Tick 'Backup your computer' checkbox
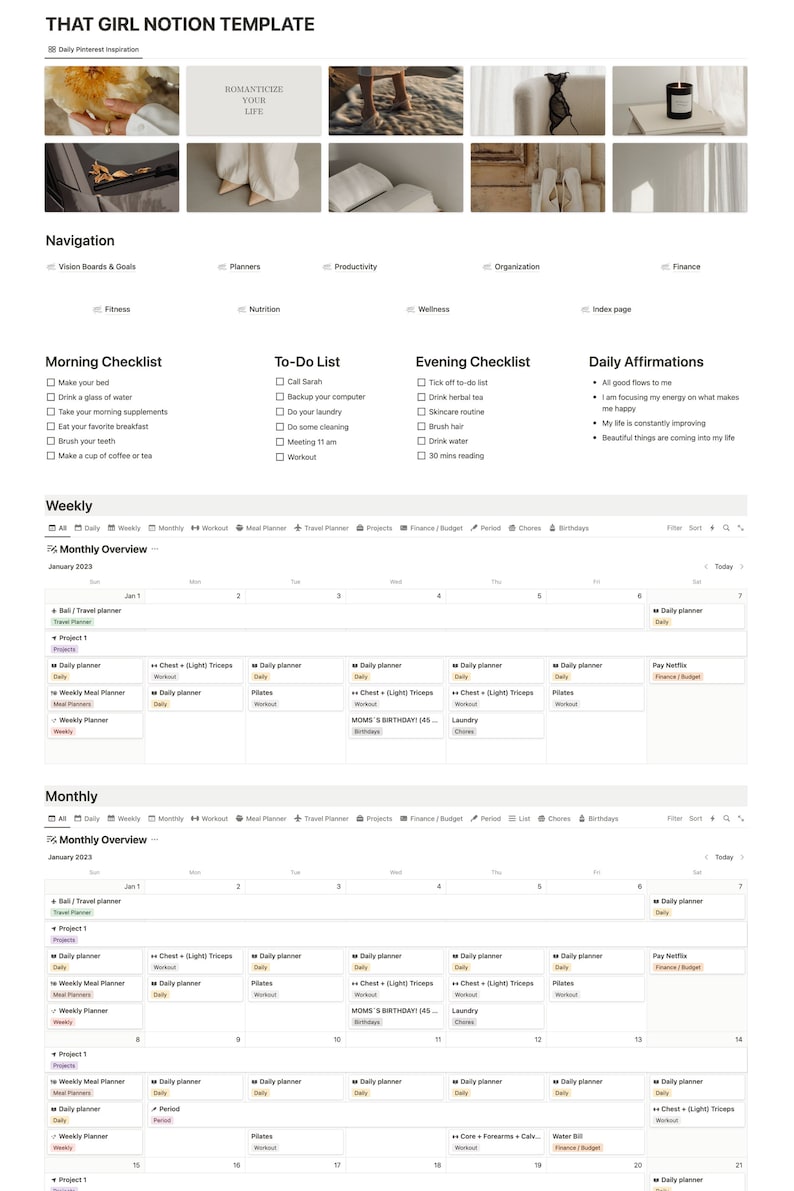This screenshot has width=794, height=1191. coord(280,396)
